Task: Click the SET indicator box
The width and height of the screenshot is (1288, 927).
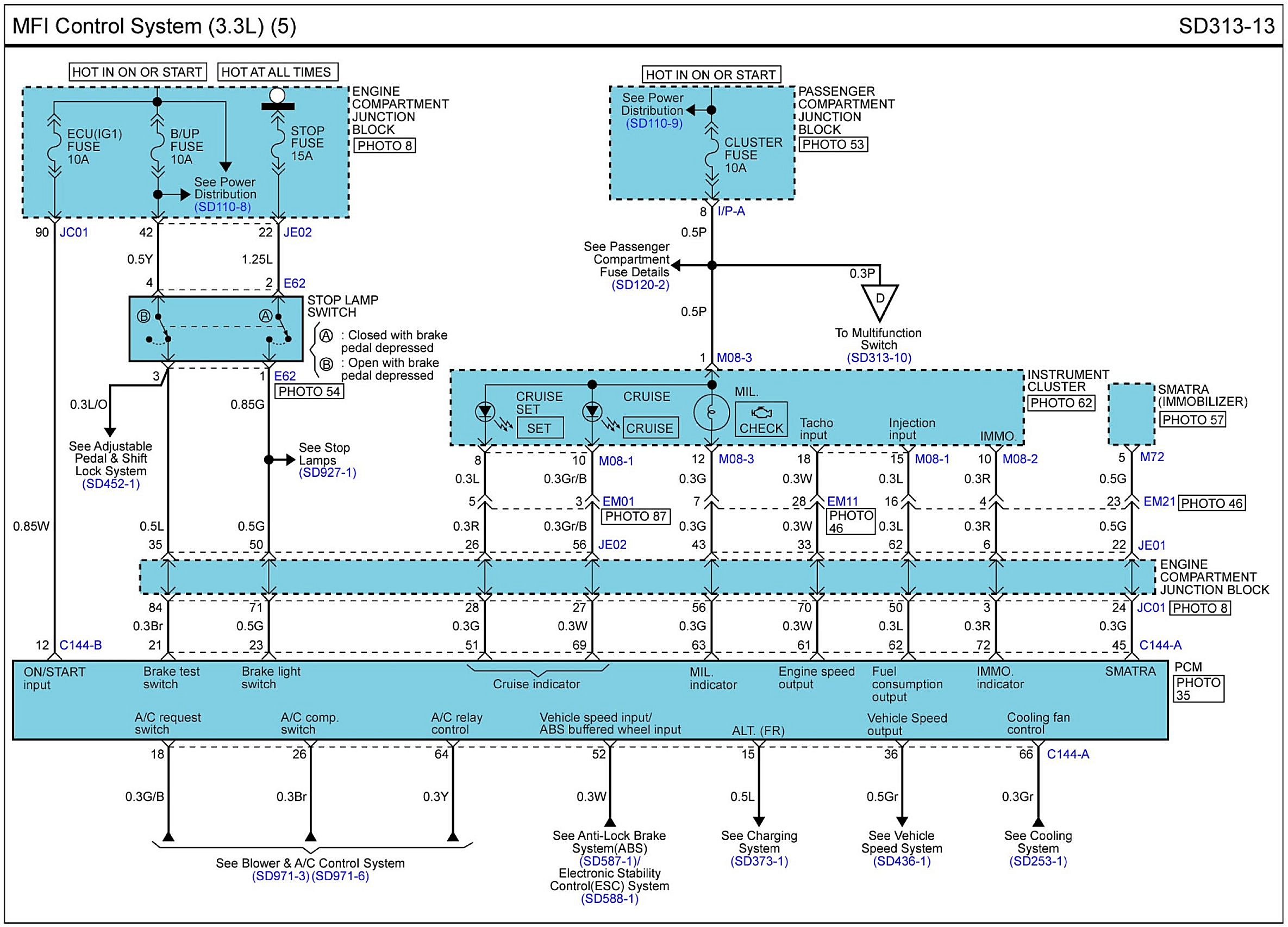Action: coord(540,428)
